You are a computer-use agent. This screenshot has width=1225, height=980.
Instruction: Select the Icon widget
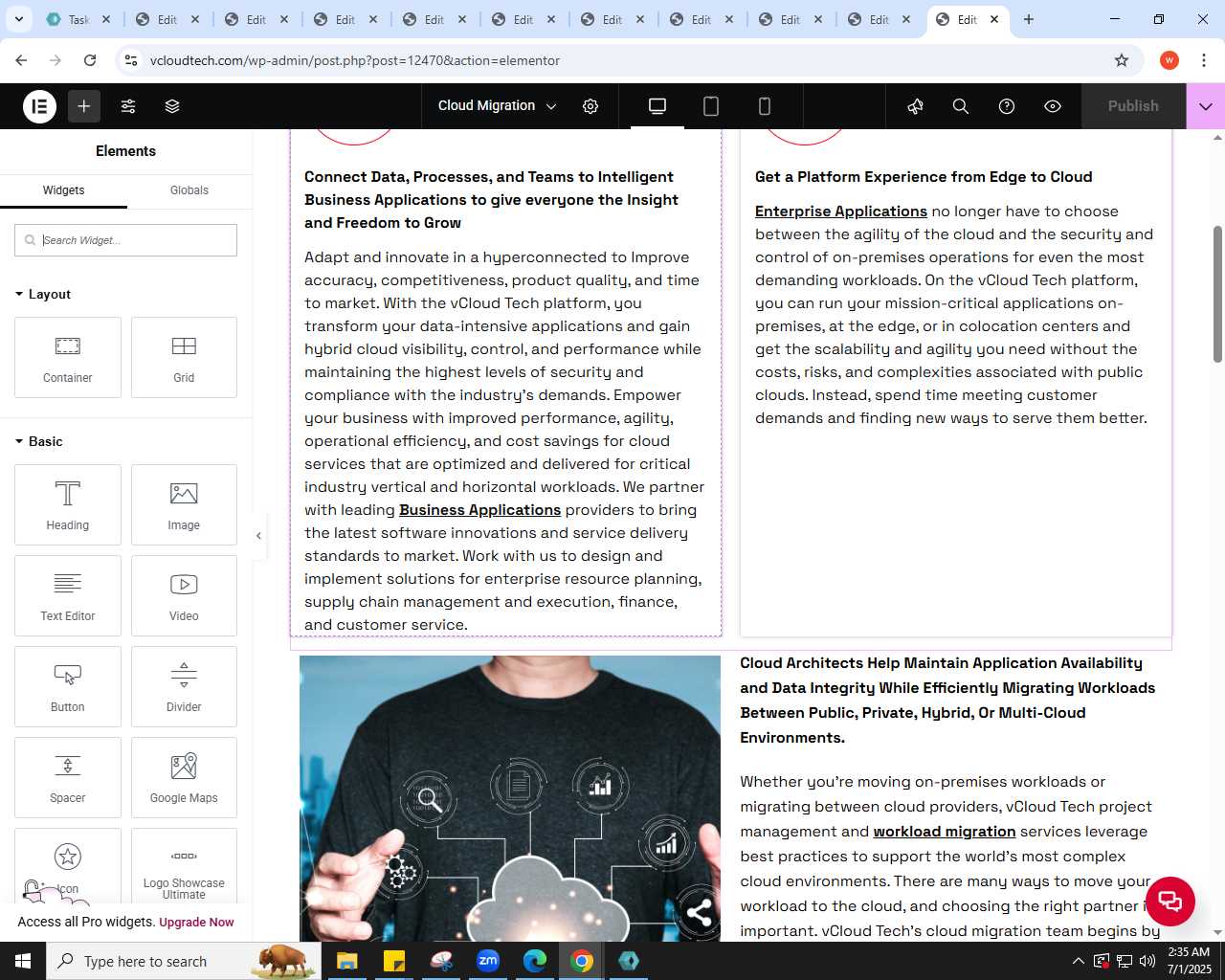click(68, 865)
